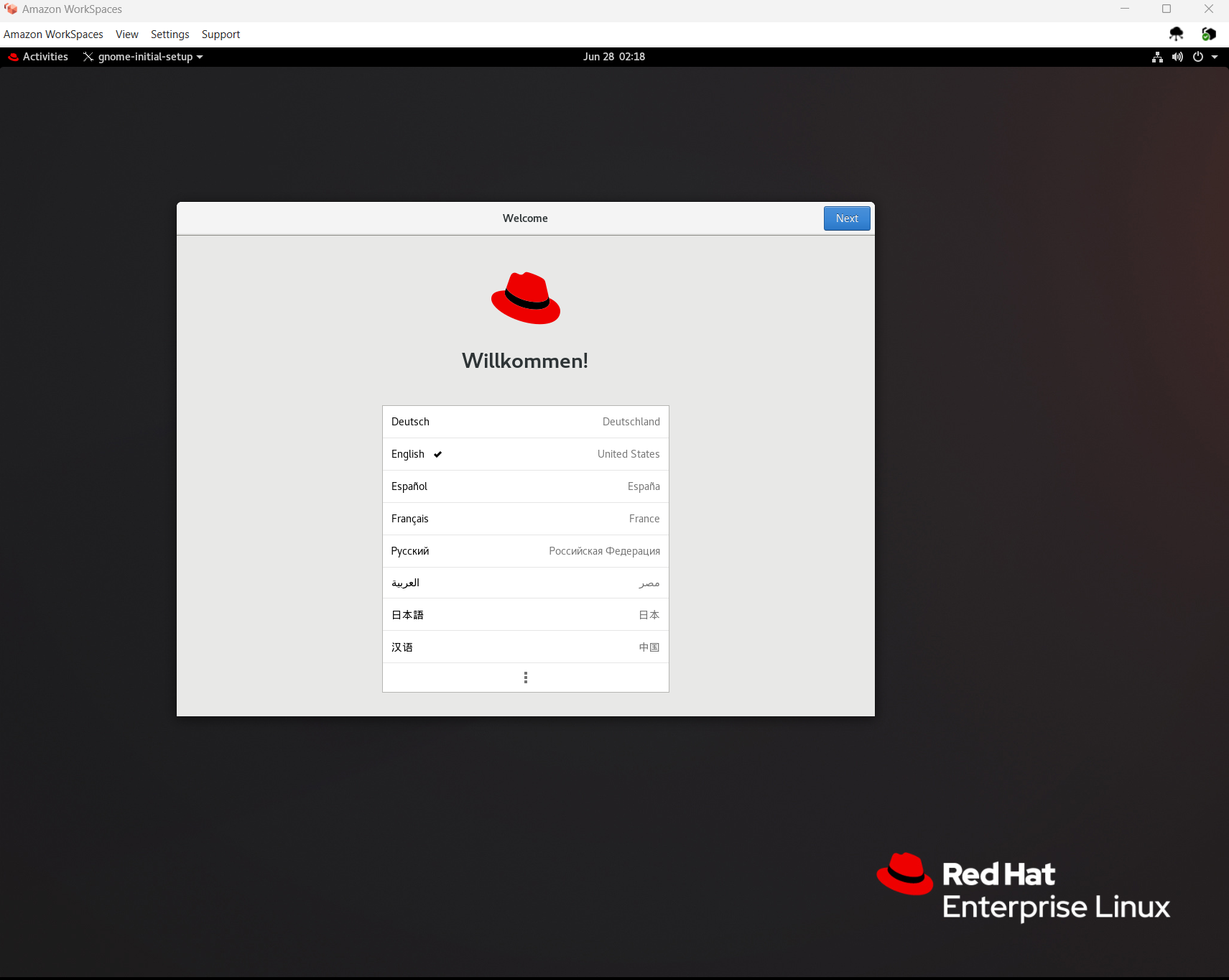Click the Red Hat logo on the Welcome dialog
Image resolution: width=1229 pixels, height=980 pixels.
525,298
